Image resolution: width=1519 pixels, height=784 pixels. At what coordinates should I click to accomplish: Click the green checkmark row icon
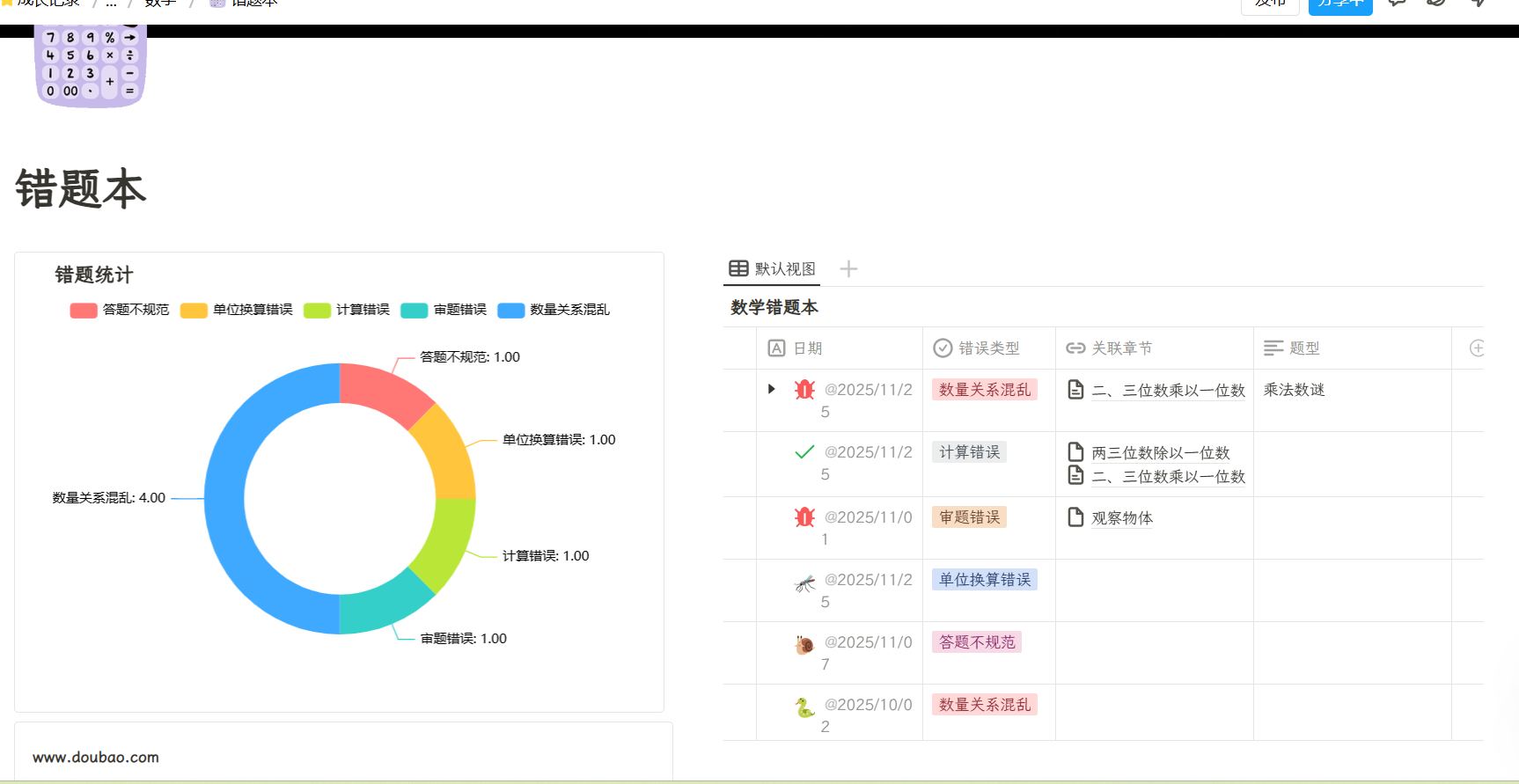coord(804,452)
